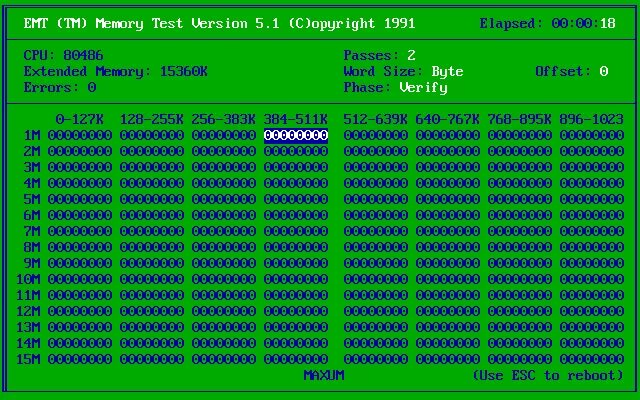Viewport: 640px width, 400px height.
Task: Click the "MAXUM" label at the bottom
Action: (x=324, y=375)
